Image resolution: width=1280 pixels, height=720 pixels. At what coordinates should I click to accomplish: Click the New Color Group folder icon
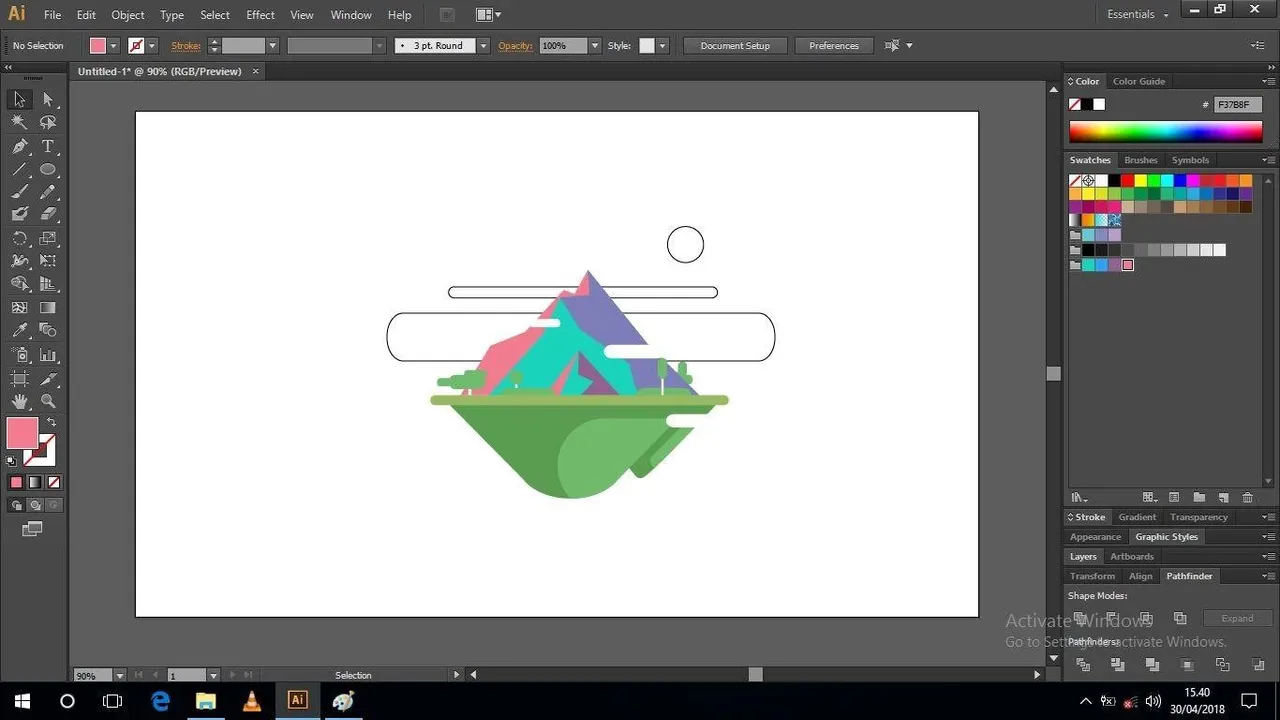(x=1199, y=497)
